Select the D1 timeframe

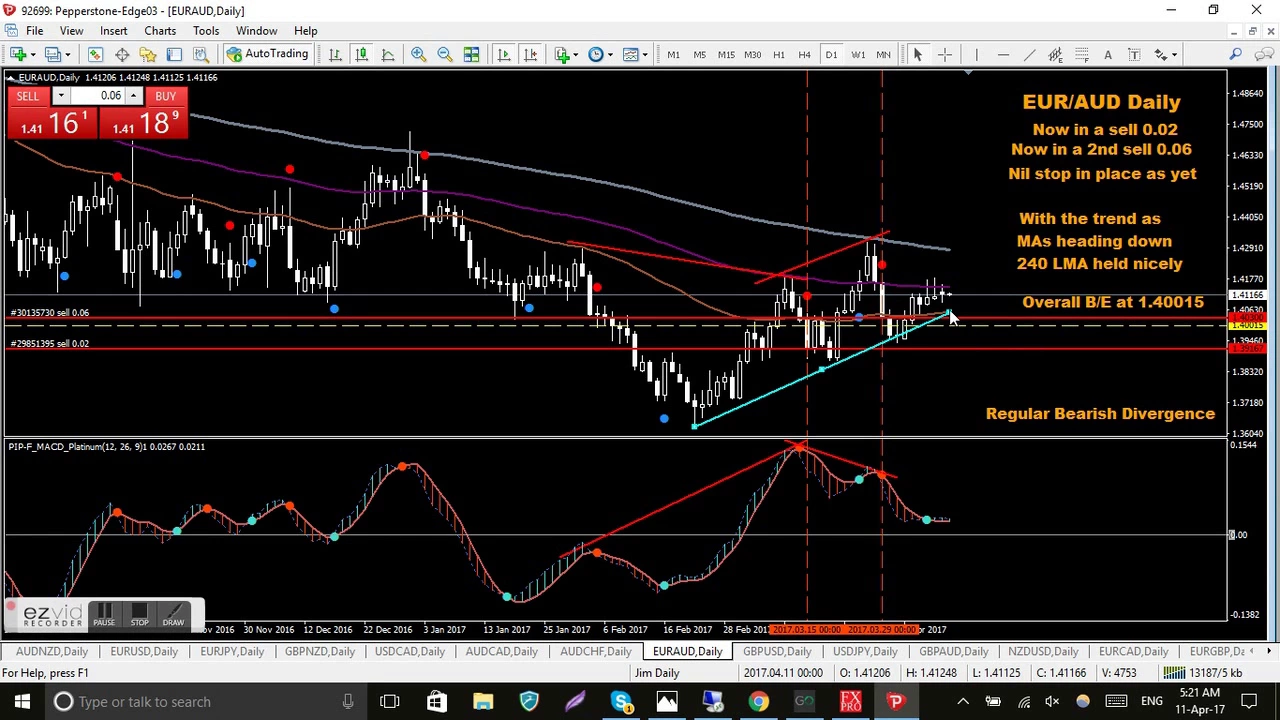point(831,54)
